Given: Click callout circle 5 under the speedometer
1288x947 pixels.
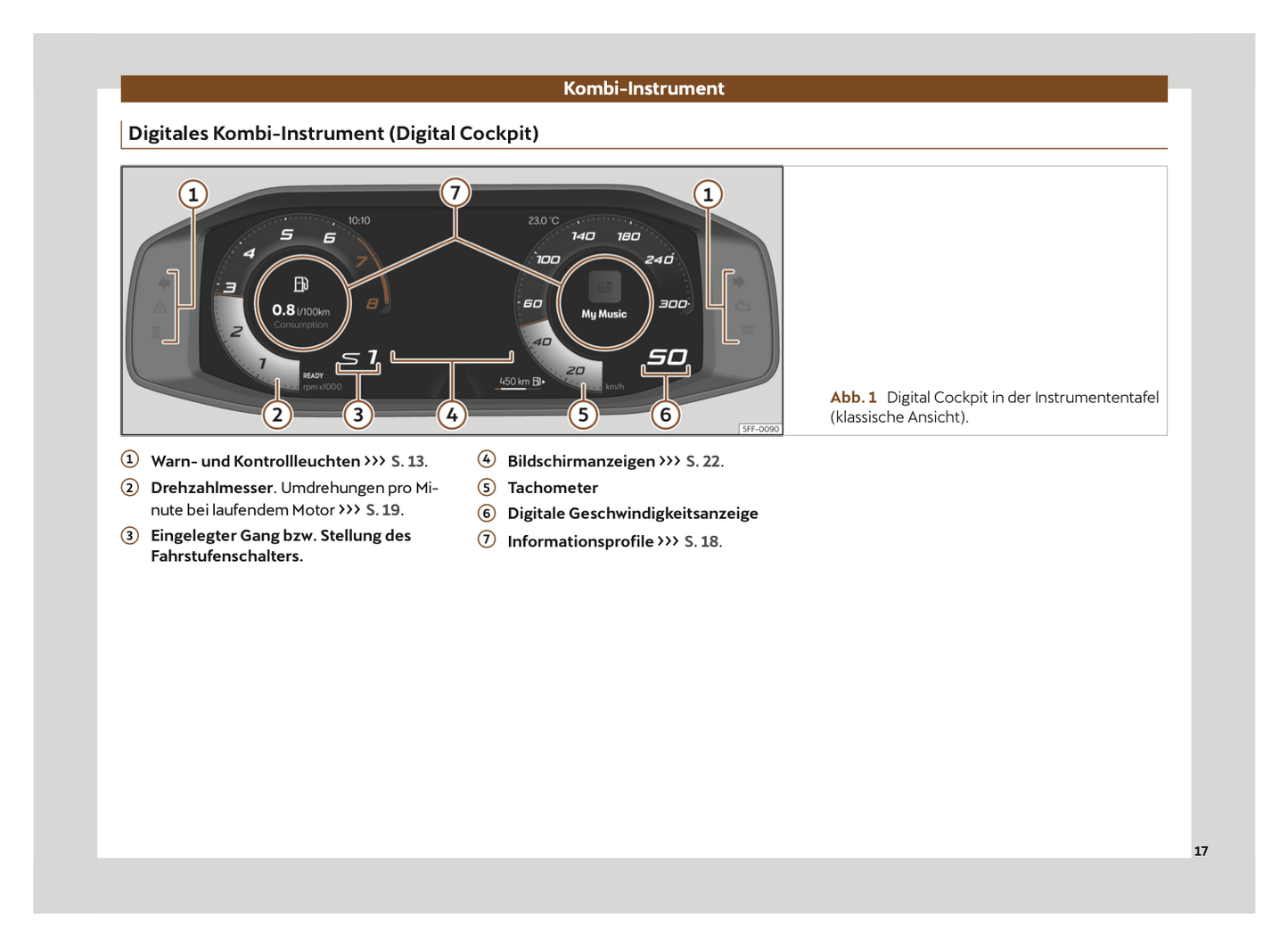Looking at the screenshot, I should pyautogui.click(x=583, y=415).
